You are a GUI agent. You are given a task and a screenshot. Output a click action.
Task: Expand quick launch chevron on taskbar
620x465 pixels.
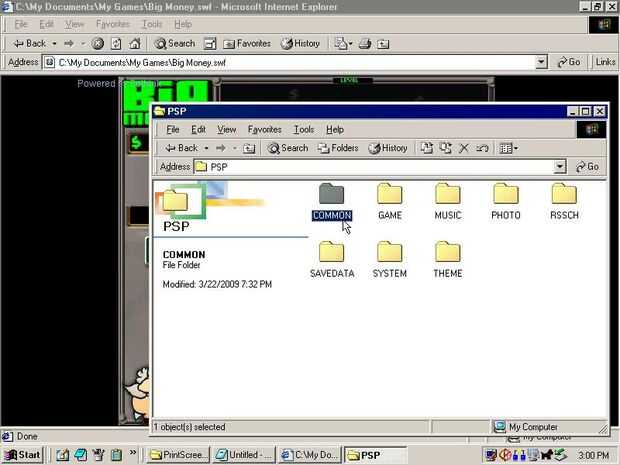[133, 452]
